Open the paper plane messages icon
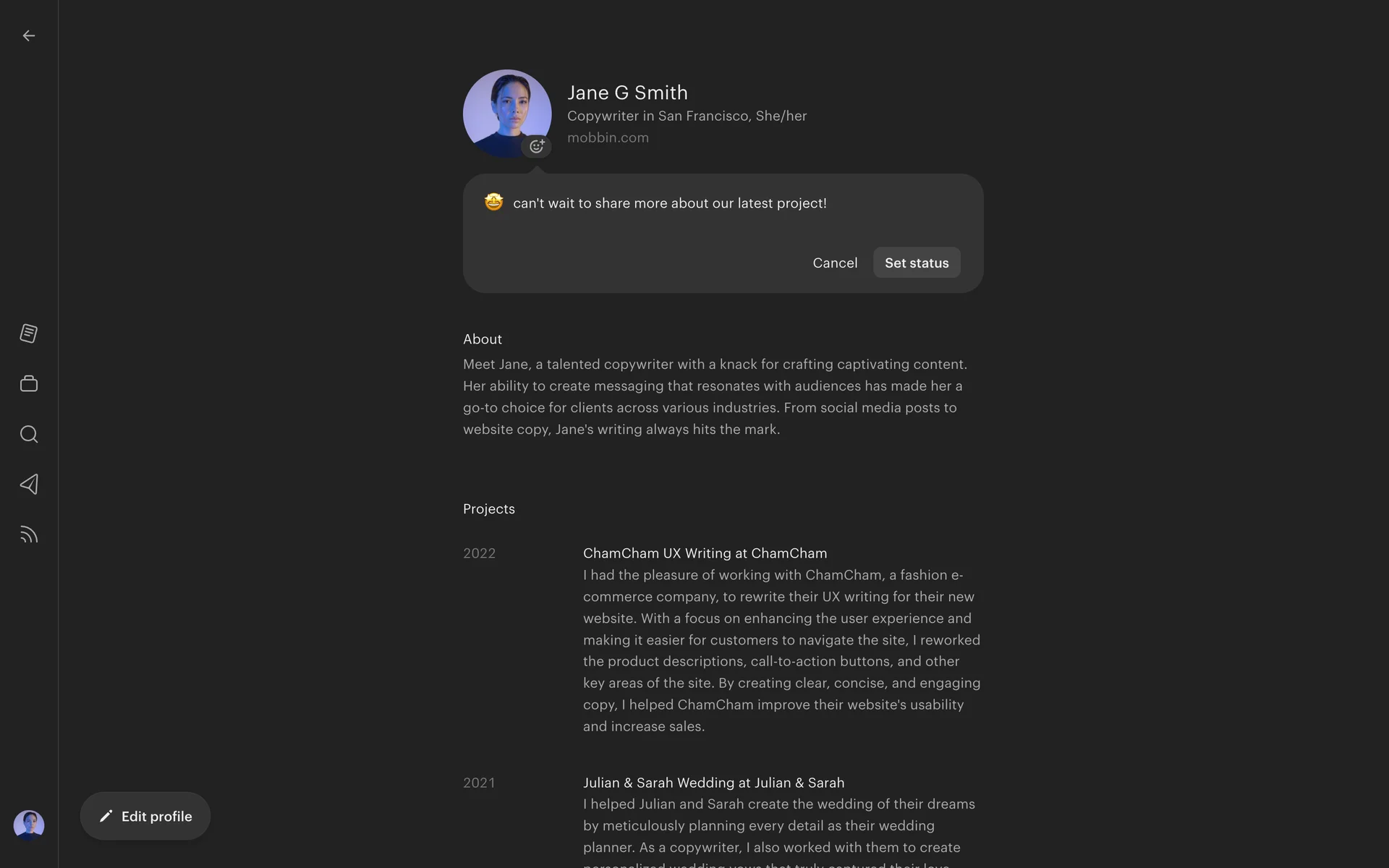The image size is (1389, 868). click(x=29, y=484)
